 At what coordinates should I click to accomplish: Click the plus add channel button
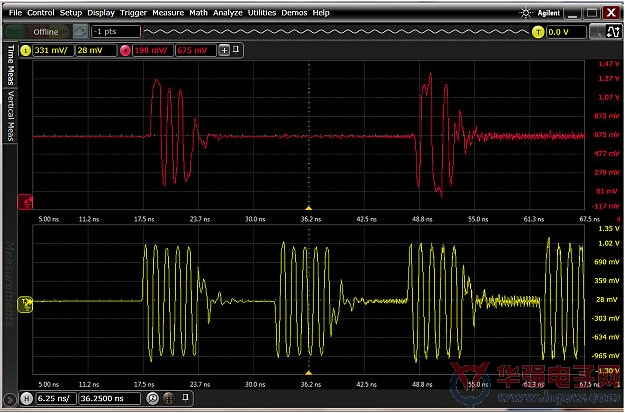224,50
